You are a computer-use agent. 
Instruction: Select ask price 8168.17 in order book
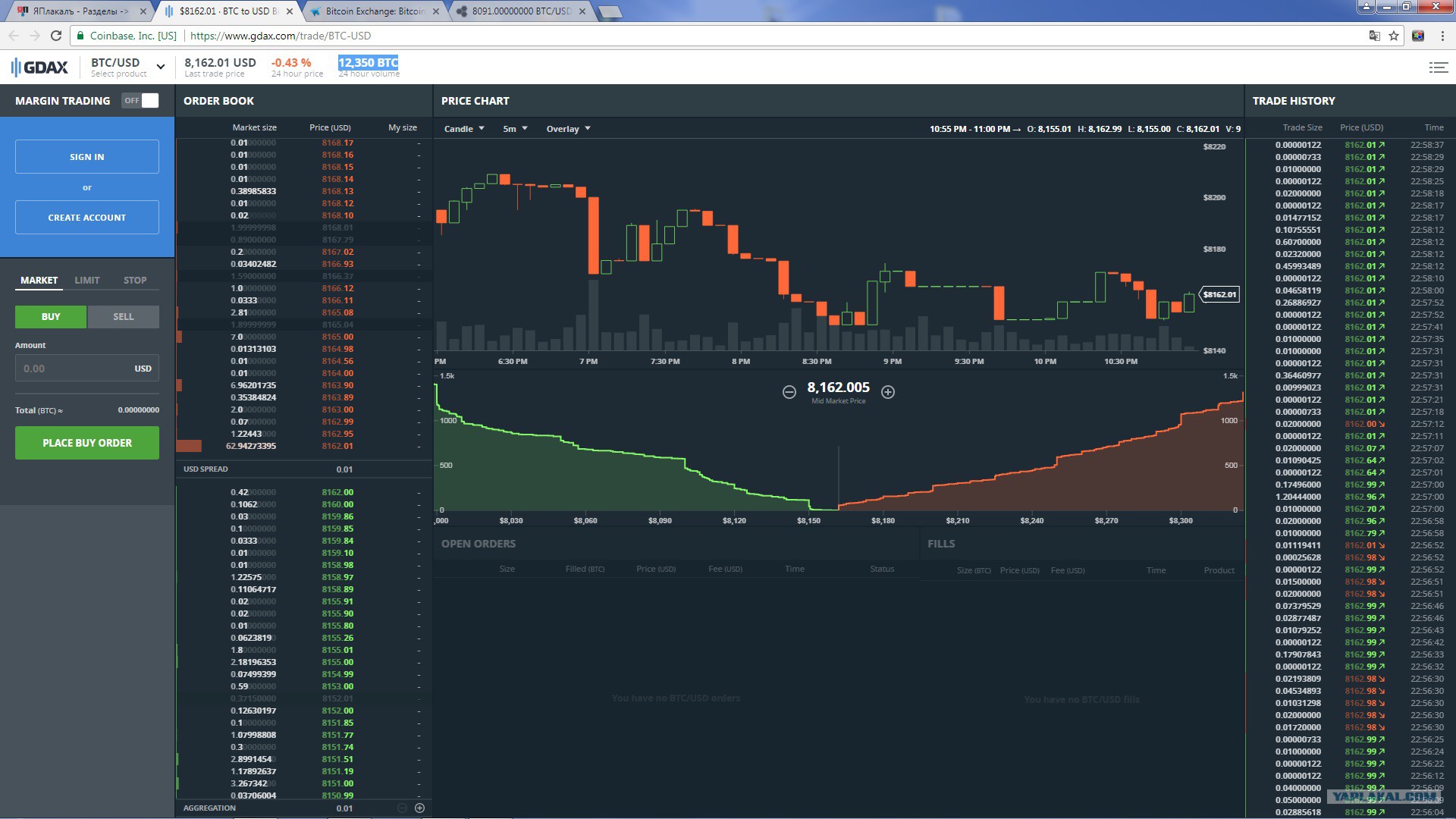click(x=337, y=143)
